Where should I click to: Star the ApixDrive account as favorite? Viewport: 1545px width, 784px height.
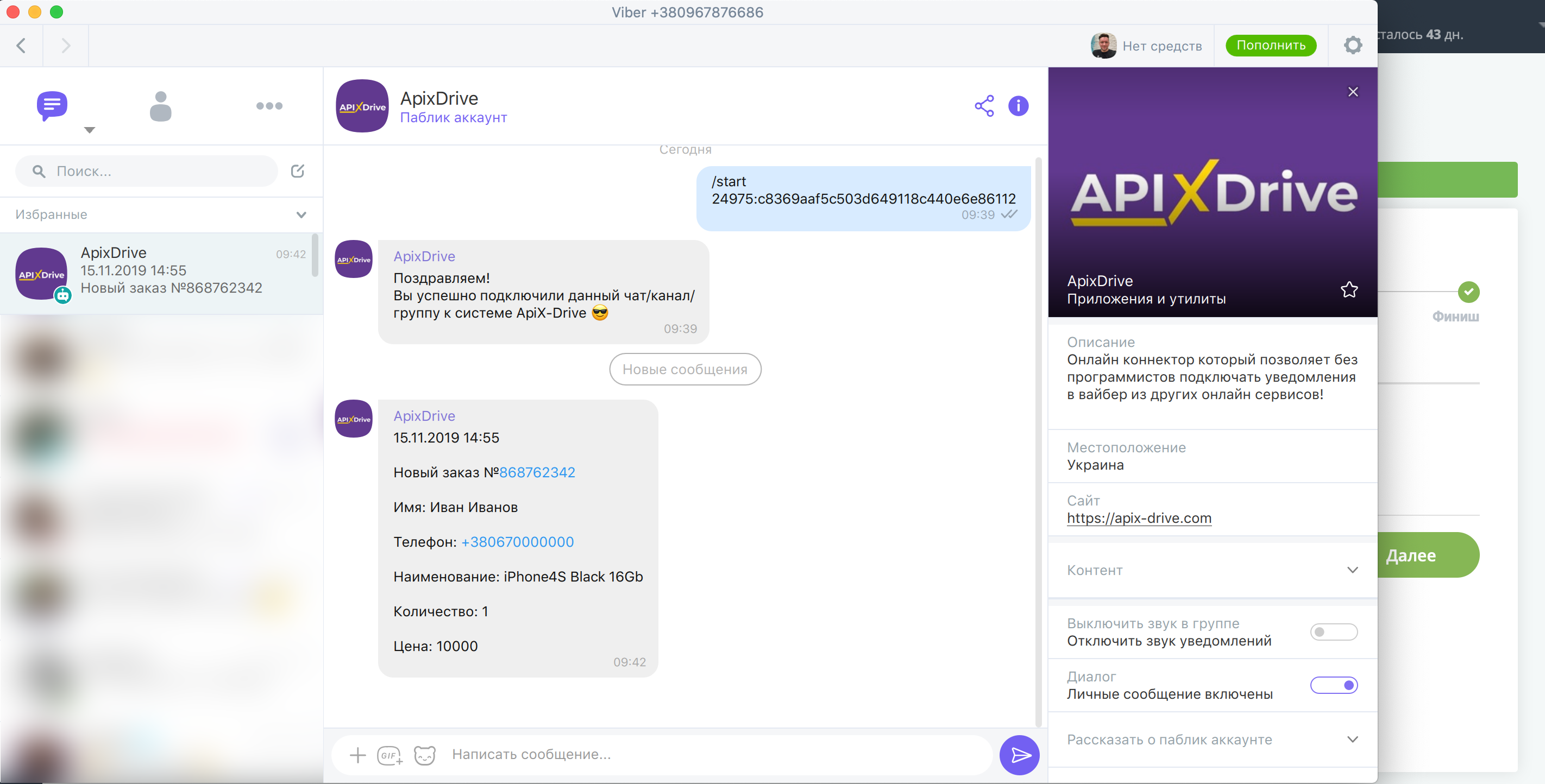[x=1349, y=290]
